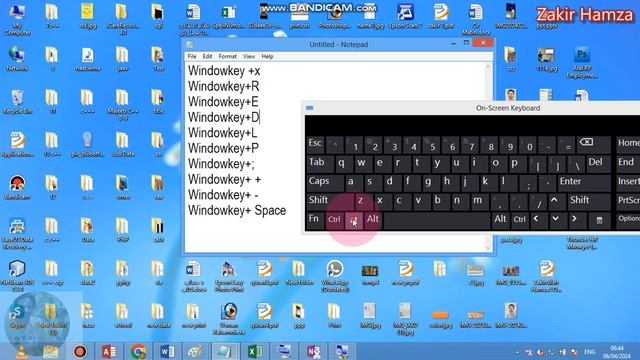Screen dimensions: 640x360
Task: Click the down arrow key on On-Screen Keyboard
Action: point(556,220)
